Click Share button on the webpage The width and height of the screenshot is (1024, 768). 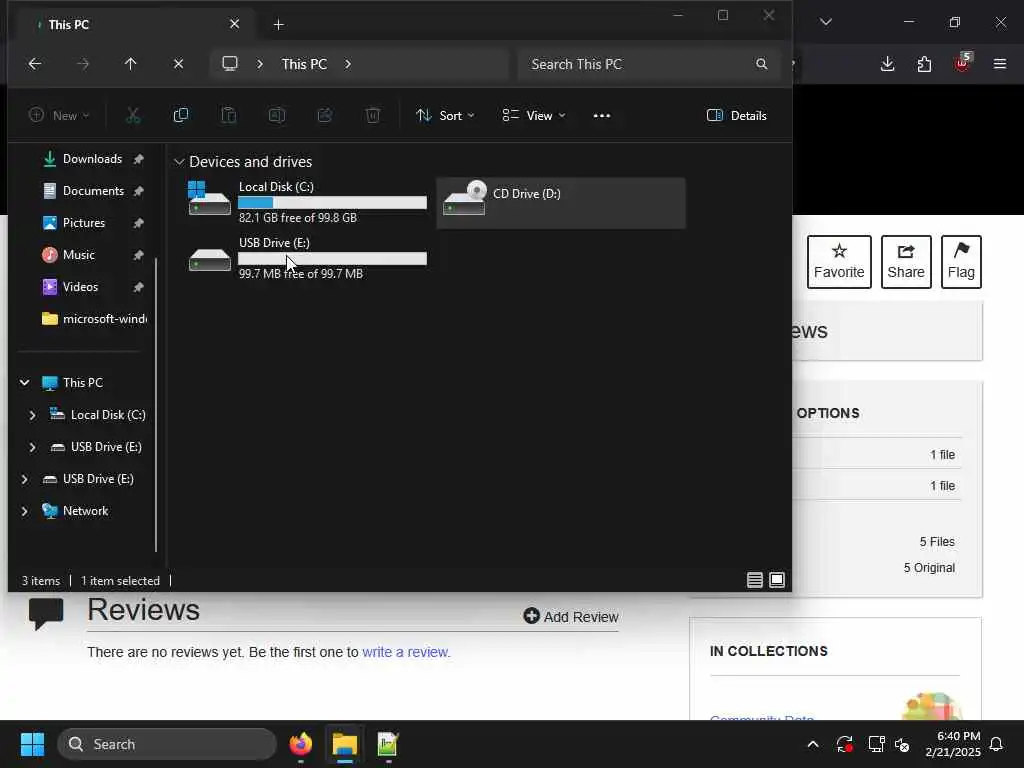pos(906,262)
